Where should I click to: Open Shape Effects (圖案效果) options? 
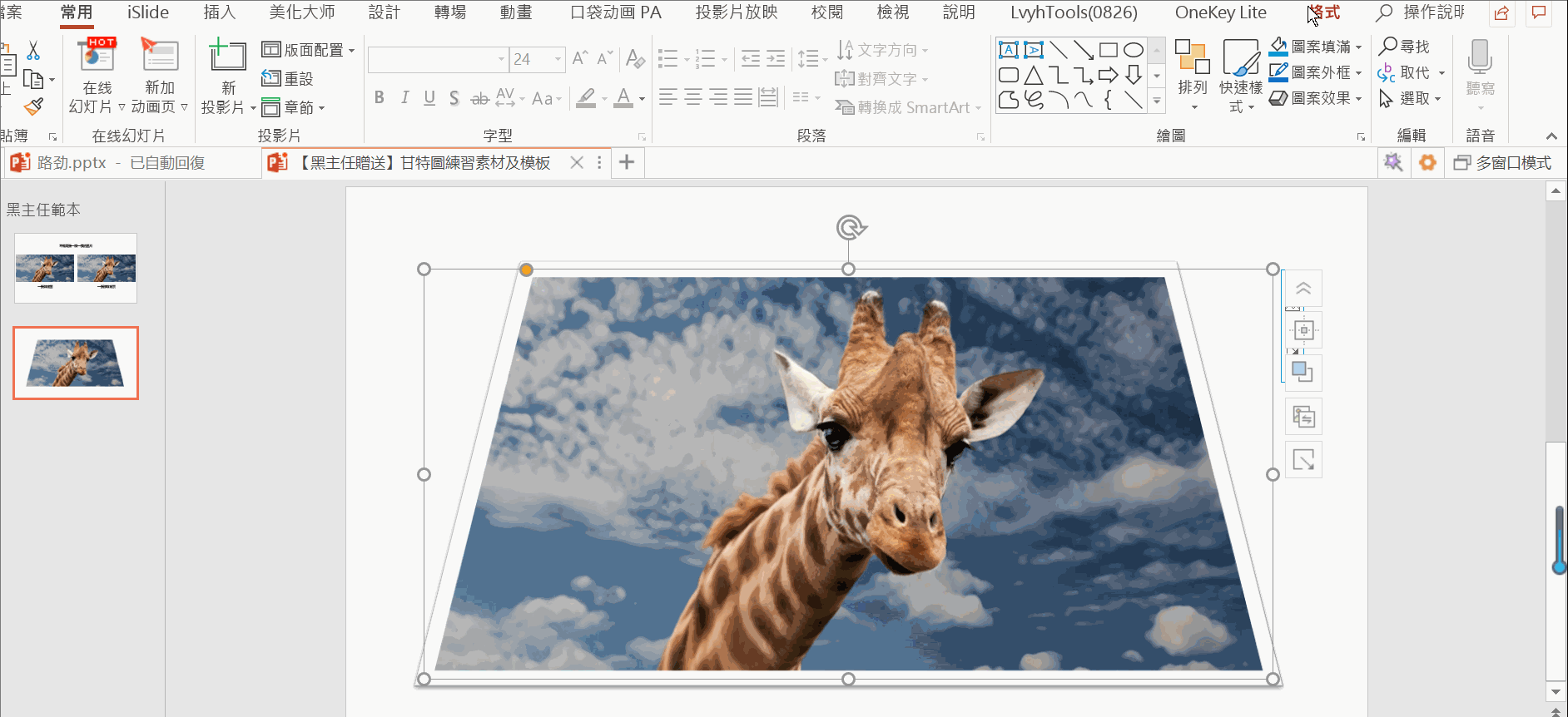point(1316,98)
